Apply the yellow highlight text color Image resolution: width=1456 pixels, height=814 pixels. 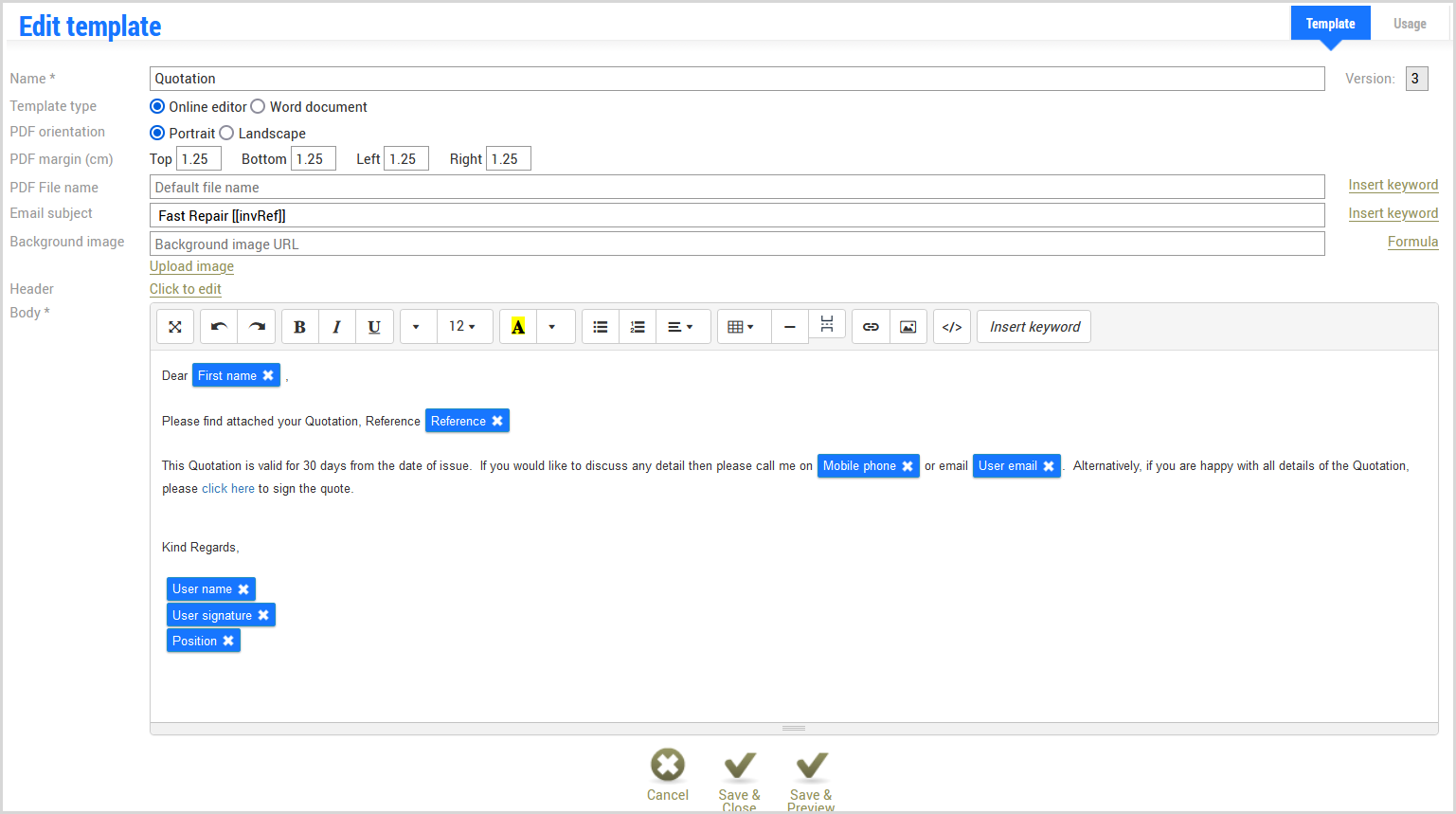tap(518, 327)
